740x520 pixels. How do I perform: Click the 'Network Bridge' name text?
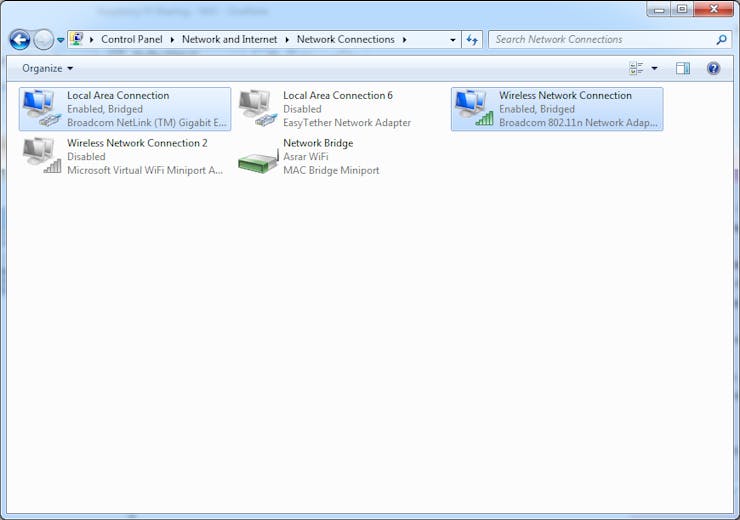318,143
